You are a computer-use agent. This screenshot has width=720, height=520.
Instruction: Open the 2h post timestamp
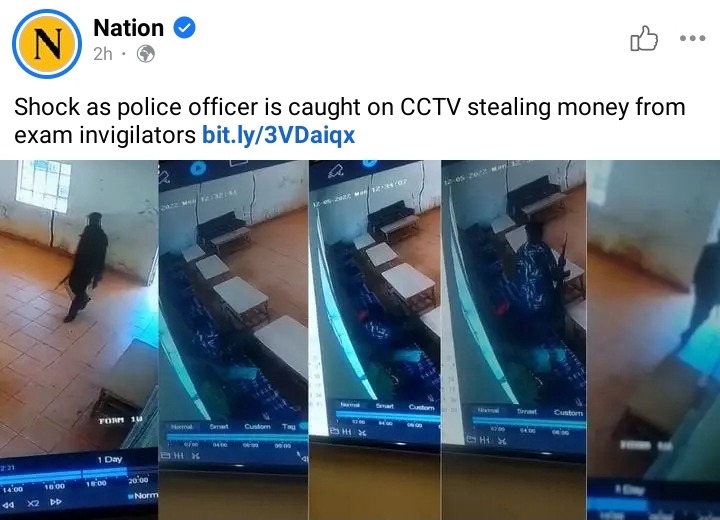pos(103,54)
